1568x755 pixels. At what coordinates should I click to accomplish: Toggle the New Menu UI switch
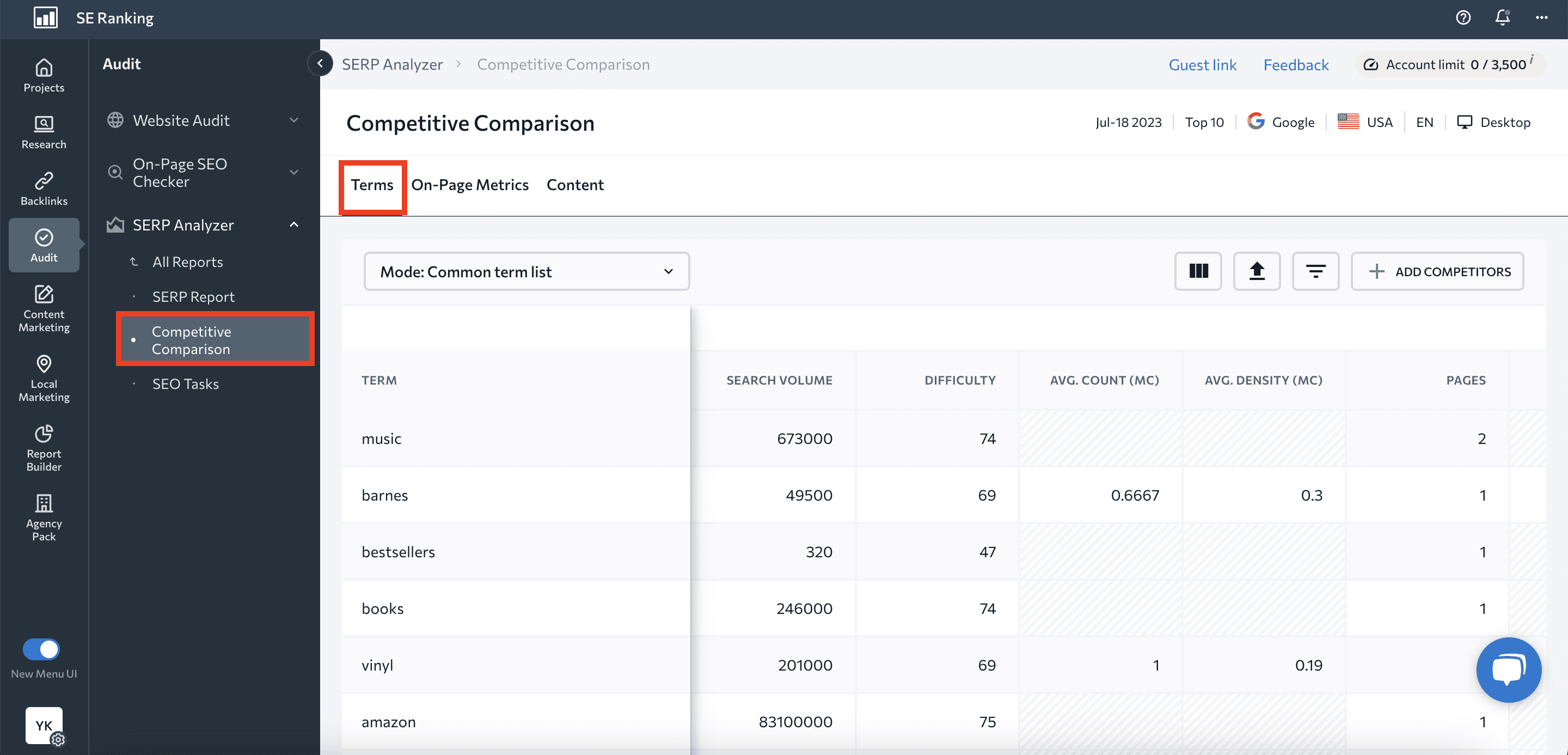[41, 649]
